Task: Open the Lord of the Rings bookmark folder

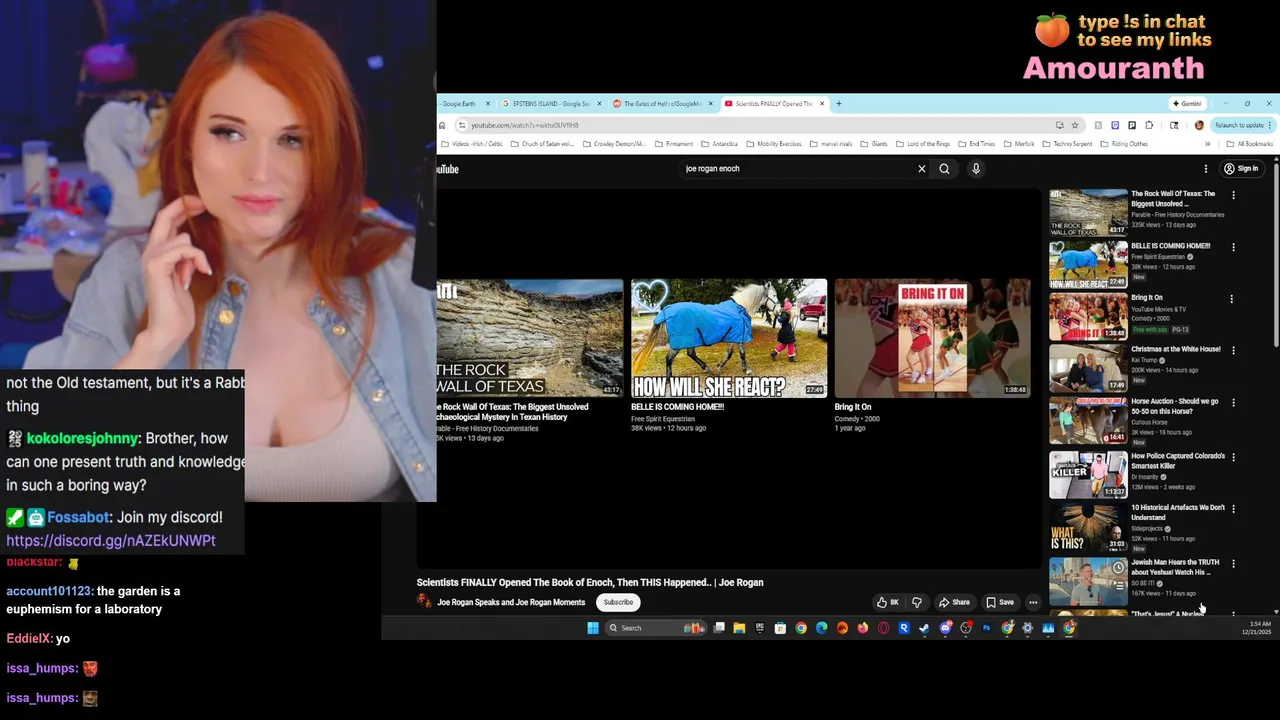Action: click(x=922, y=144)
